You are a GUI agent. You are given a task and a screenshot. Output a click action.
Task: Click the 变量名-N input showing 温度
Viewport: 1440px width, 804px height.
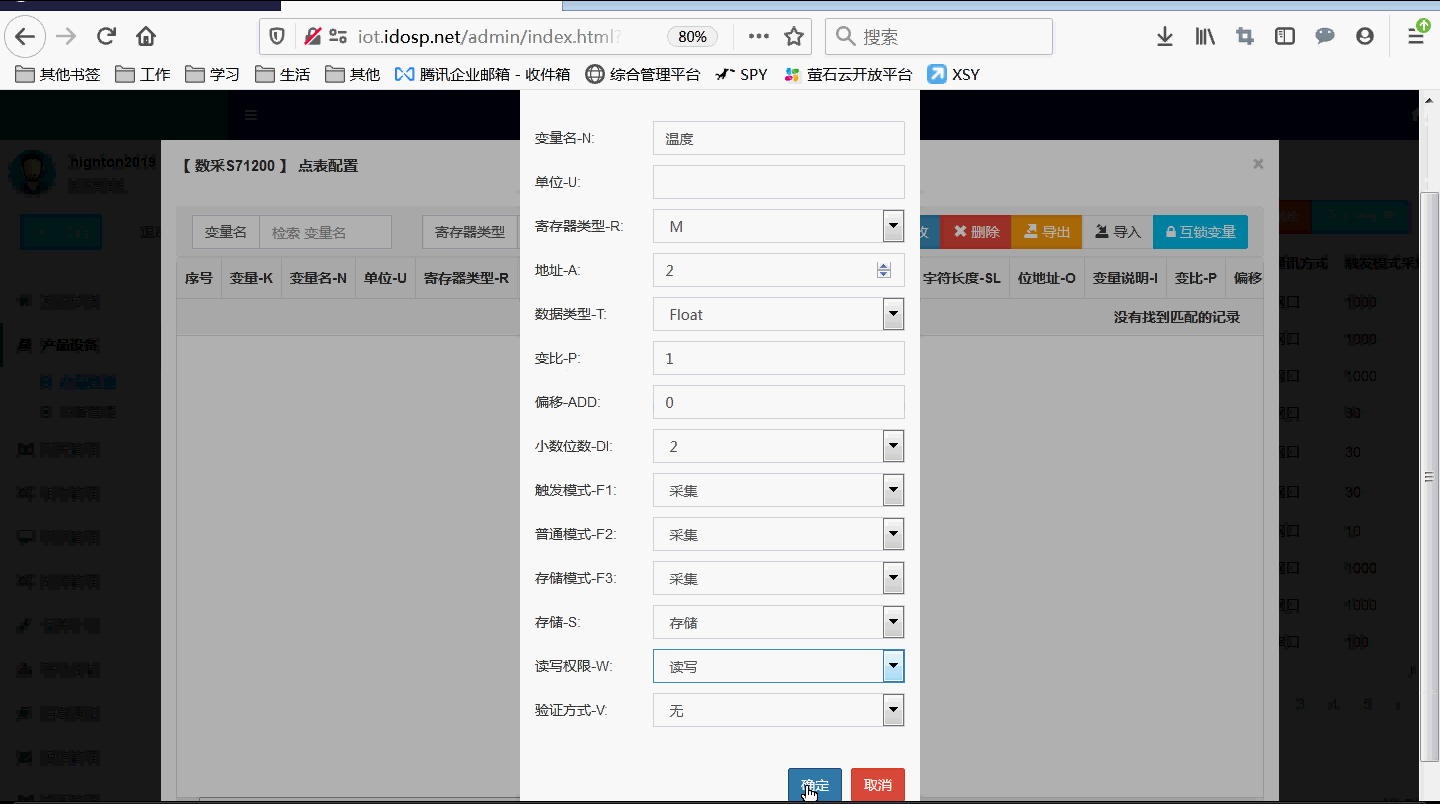[778, 138]
